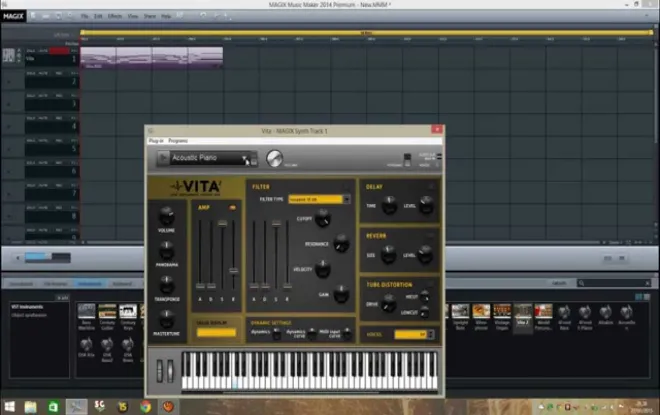This screenshot has width=660, height=415.
Task: Click the search field in media pool
Action: [x=615, y=283]
